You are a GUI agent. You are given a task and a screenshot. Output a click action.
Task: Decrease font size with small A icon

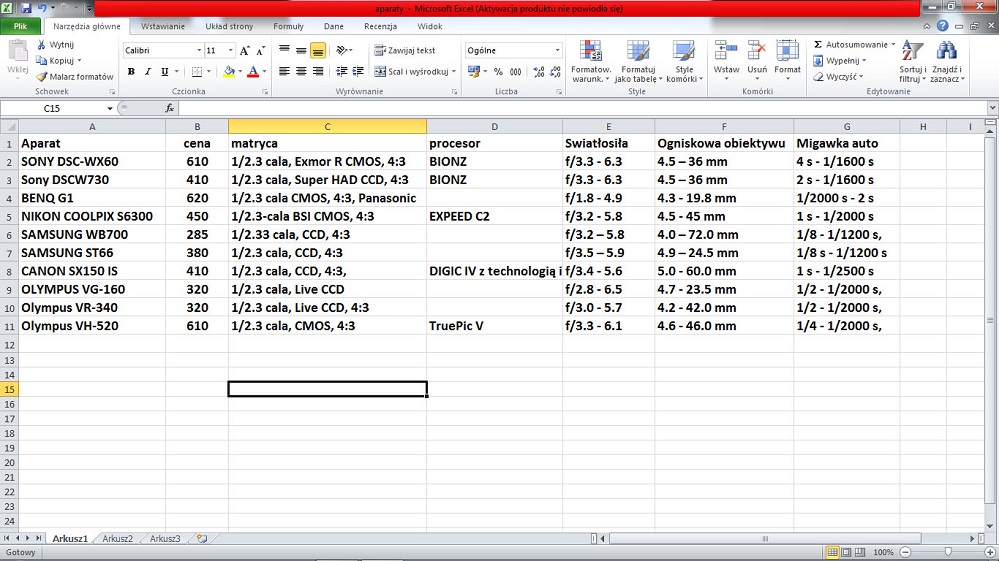[x=260, y=50]
